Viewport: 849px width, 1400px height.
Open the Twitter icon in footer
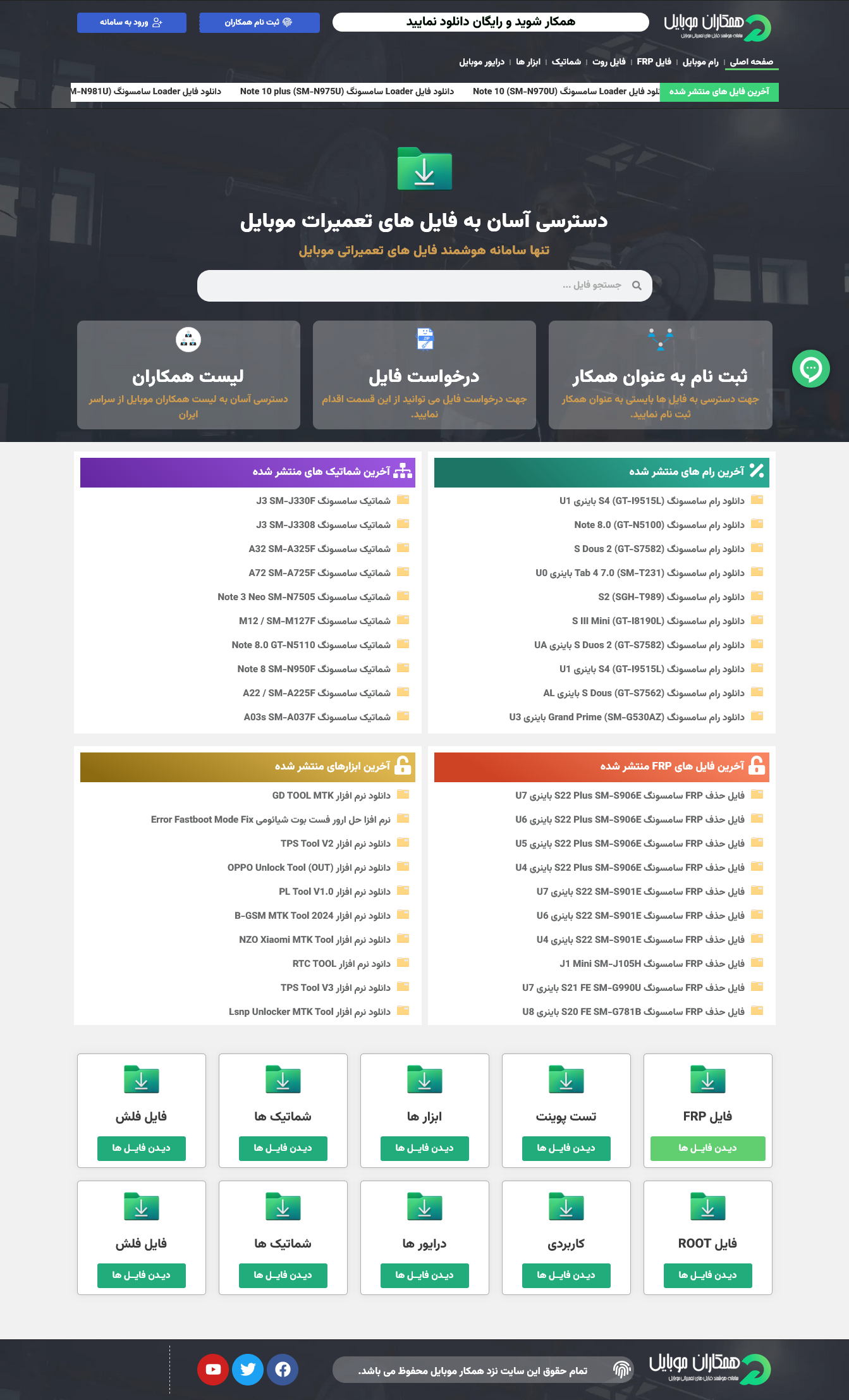point(248,1370)
